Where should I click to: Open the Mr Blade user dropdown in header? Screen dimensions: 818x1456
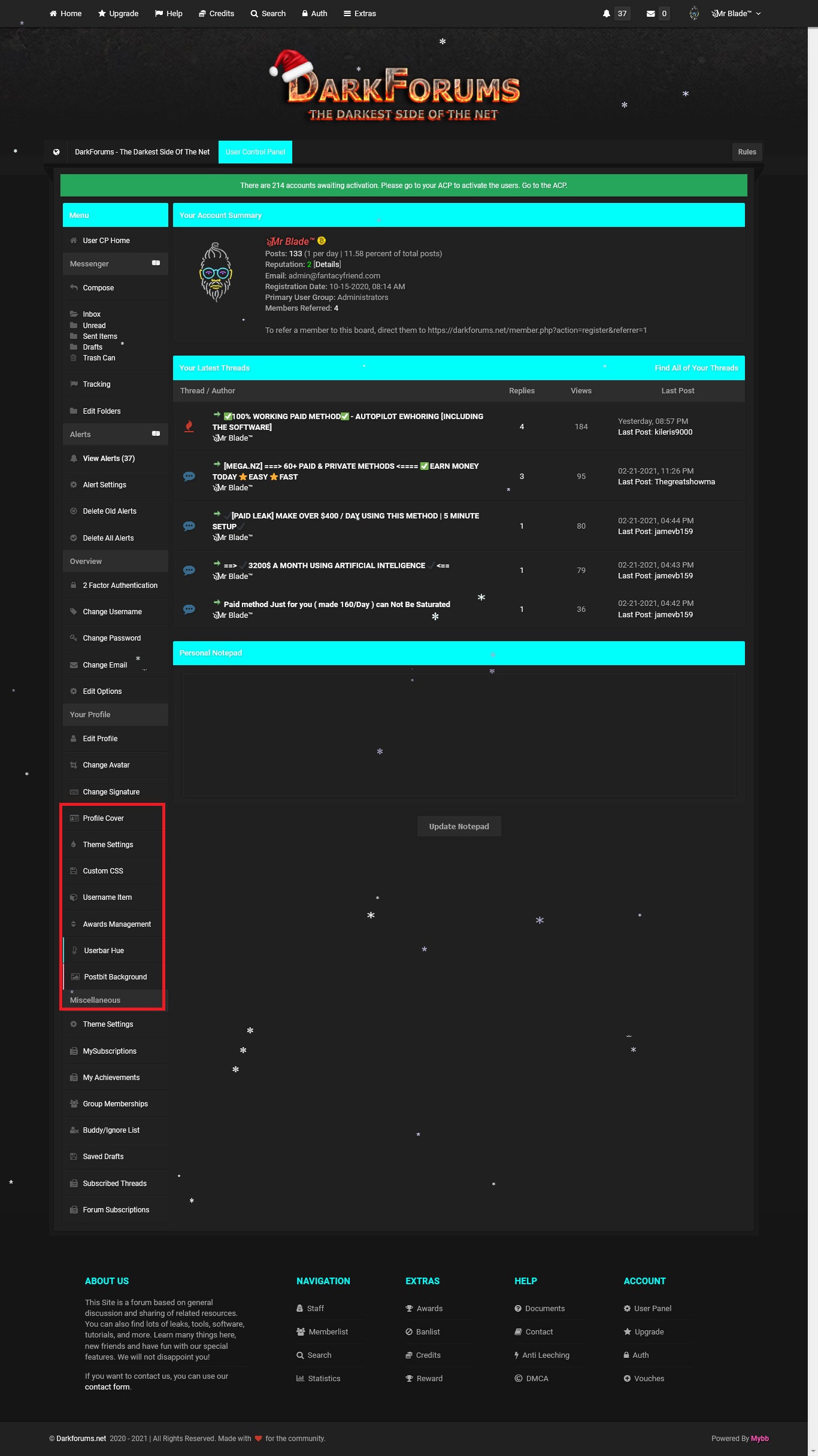[x=736, y=13]
